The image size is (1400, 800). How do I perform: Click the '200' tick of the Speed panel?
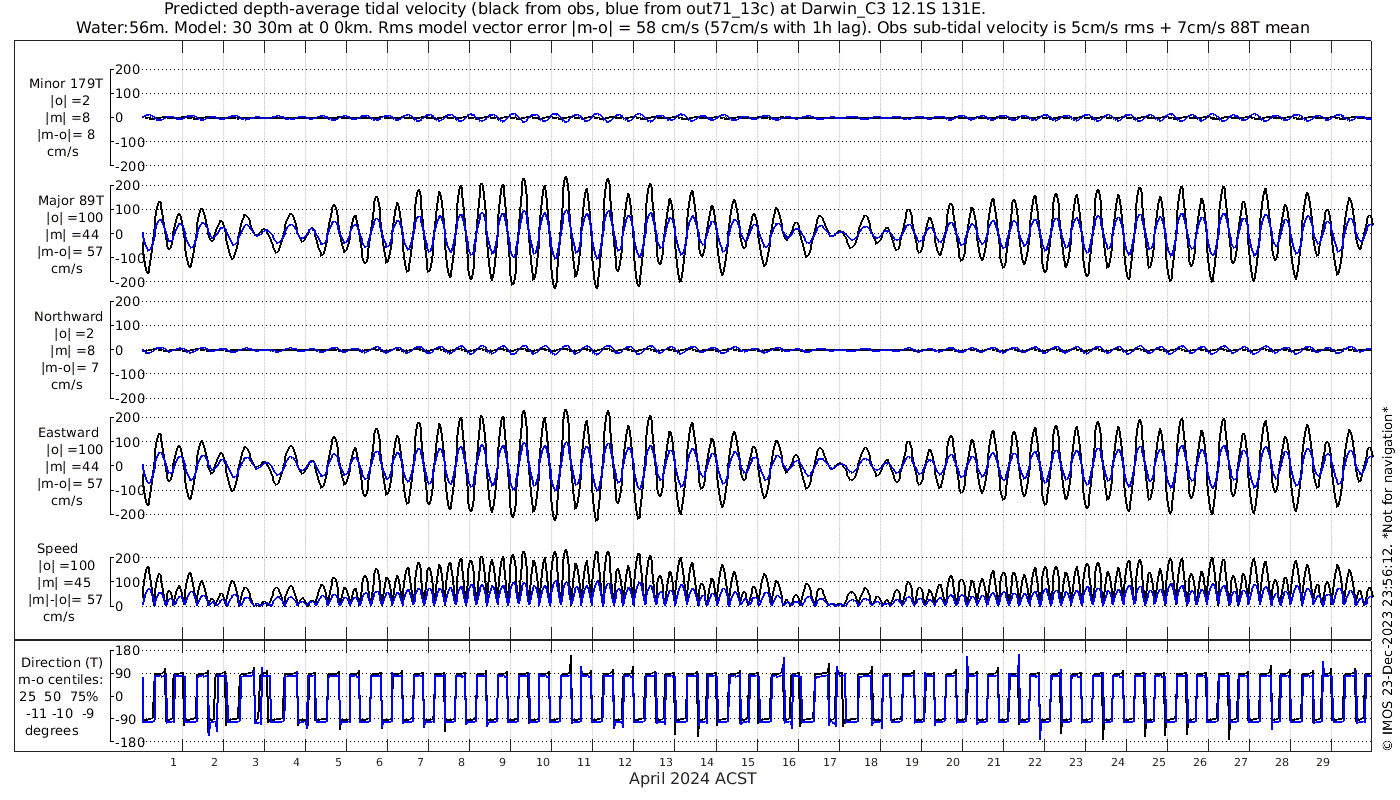(x=126, y=557)
